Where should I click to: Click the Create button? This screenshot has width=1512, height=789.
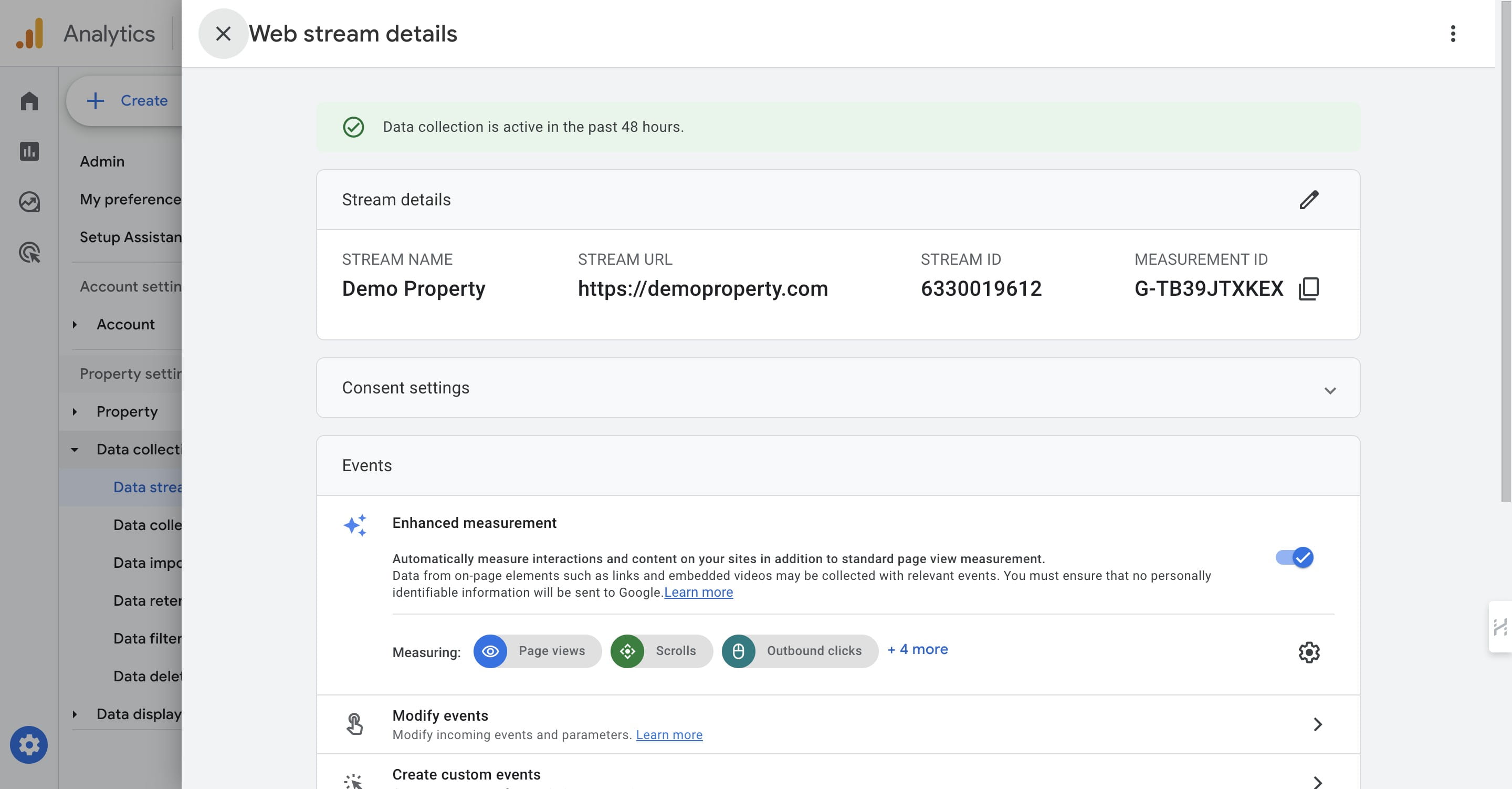point(127,100)
